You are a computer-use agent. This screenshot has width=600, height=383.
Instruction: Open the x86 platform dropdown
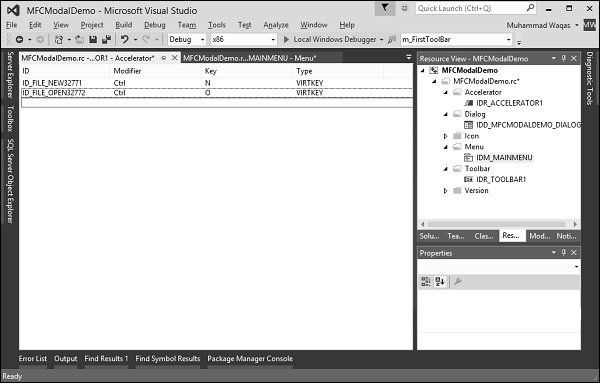coord(244,39)
